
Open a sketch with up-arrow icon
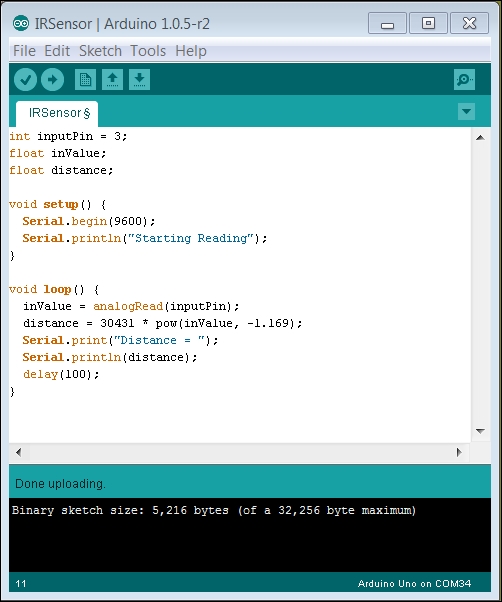112,80
